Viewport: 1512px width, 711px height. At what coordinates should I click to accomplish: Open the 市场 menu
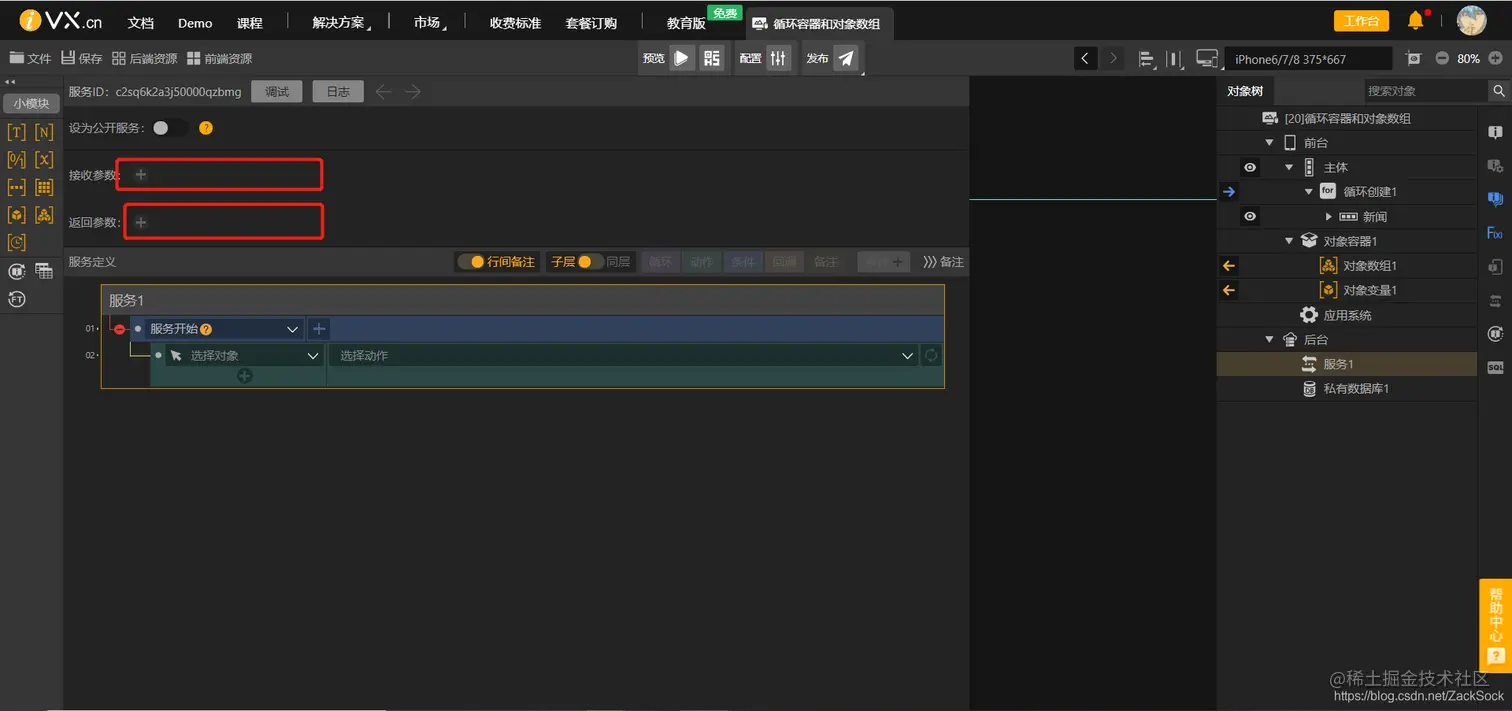[x=430, y=23]
